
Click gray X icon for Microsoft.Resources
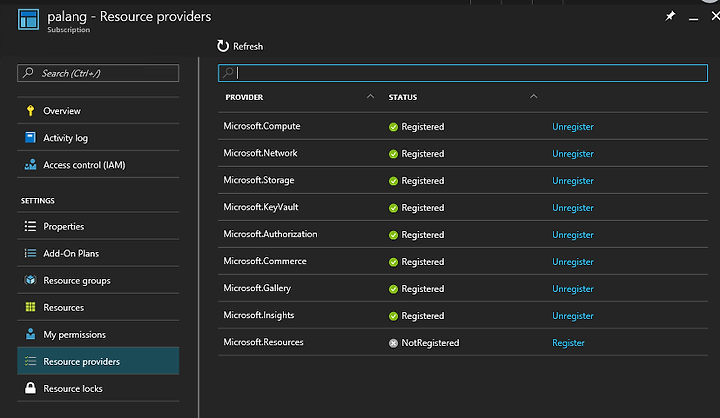point(393,343)
